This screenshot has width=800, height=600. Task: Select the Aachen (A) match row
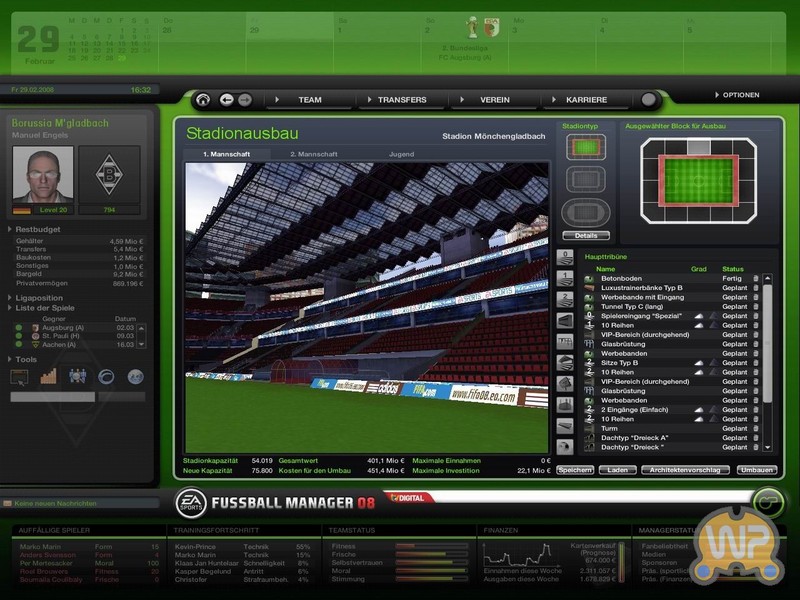(x=75, y=345)
